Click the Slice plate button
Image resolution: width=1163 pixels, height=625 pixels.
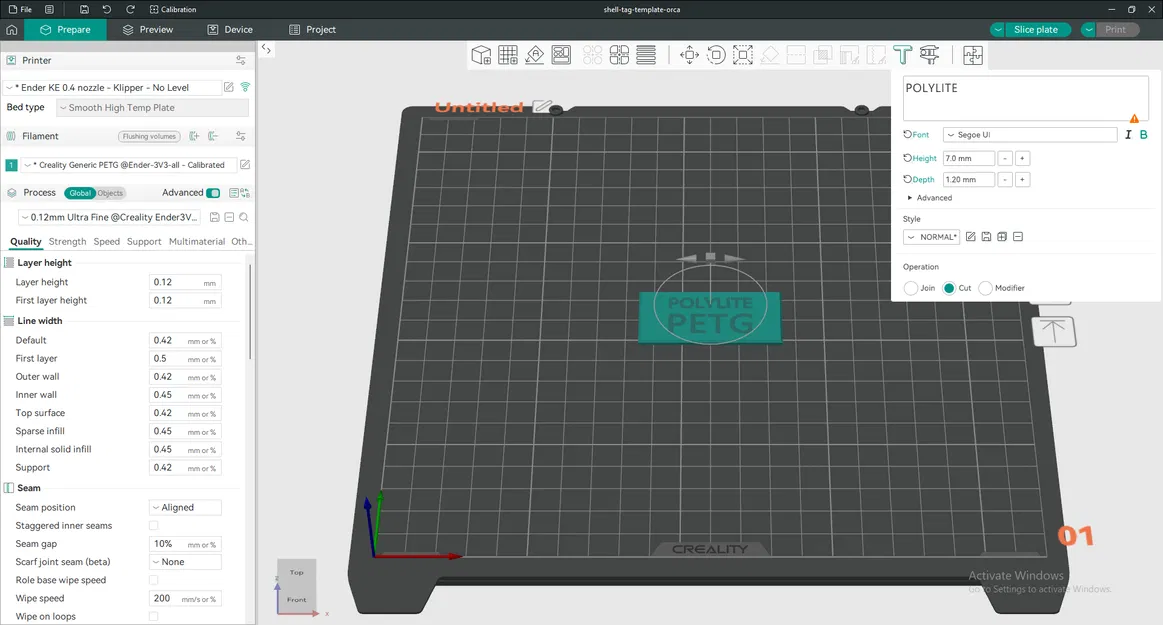pyautogui.click(x=1036, y=30)
